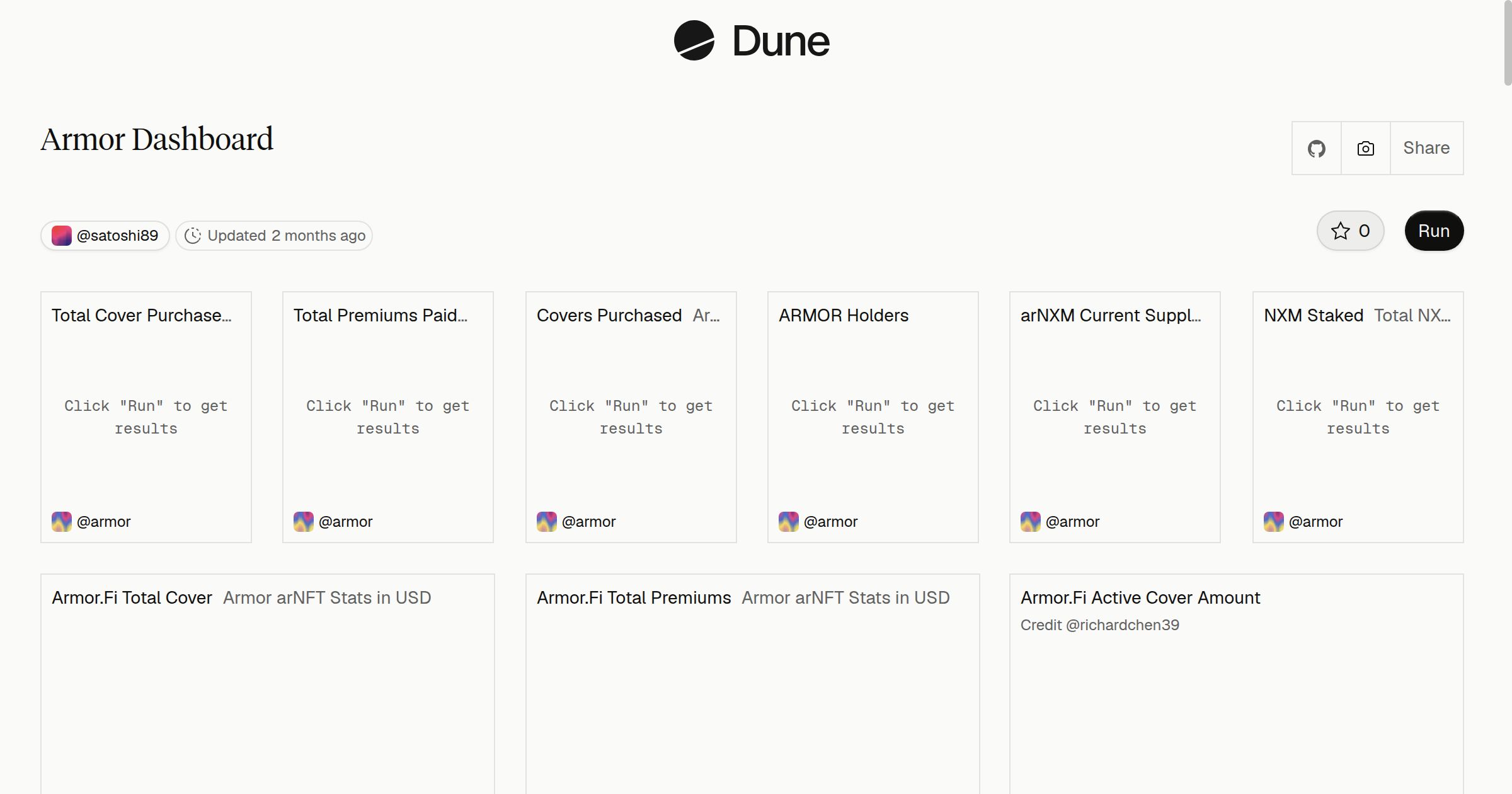Click the clock icon beside Updated
Viewport: 1512px width, 794px height.
click(193, 236)
